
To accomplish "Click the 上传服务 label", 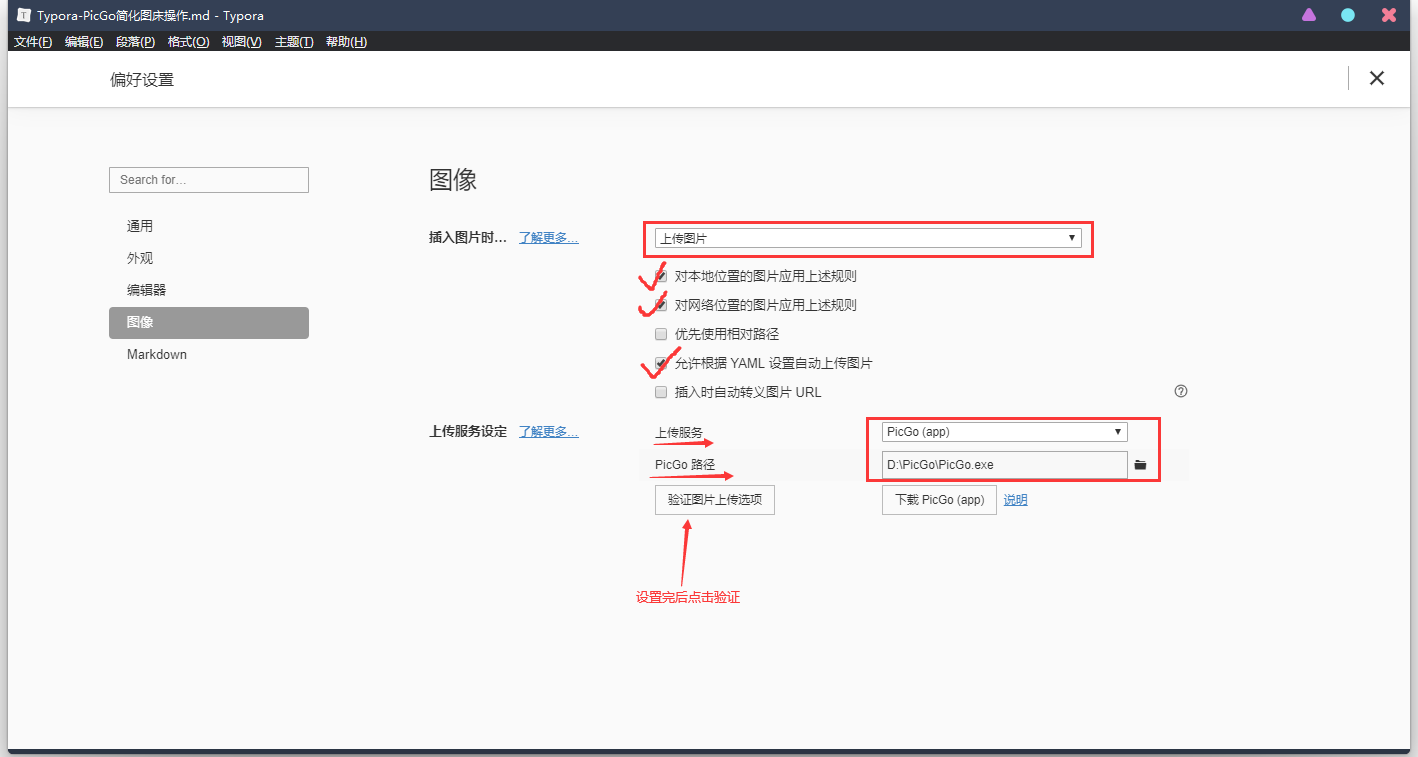I will (679, 432).
